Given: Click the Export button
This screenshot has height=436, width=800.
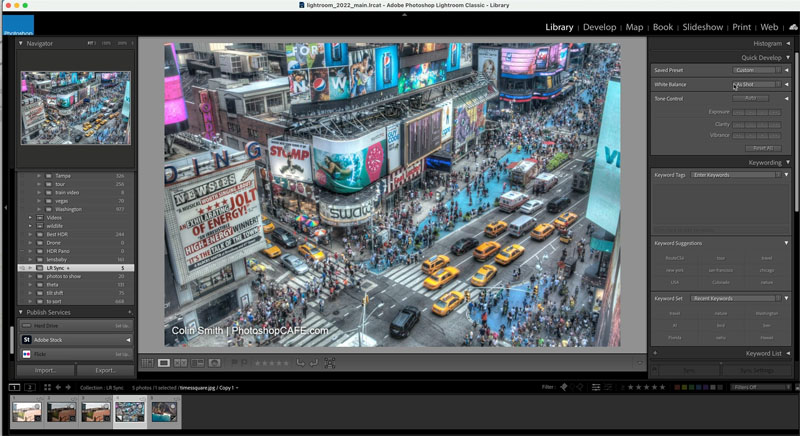Looking at the screenshot, I should click(x=105, y=370).
